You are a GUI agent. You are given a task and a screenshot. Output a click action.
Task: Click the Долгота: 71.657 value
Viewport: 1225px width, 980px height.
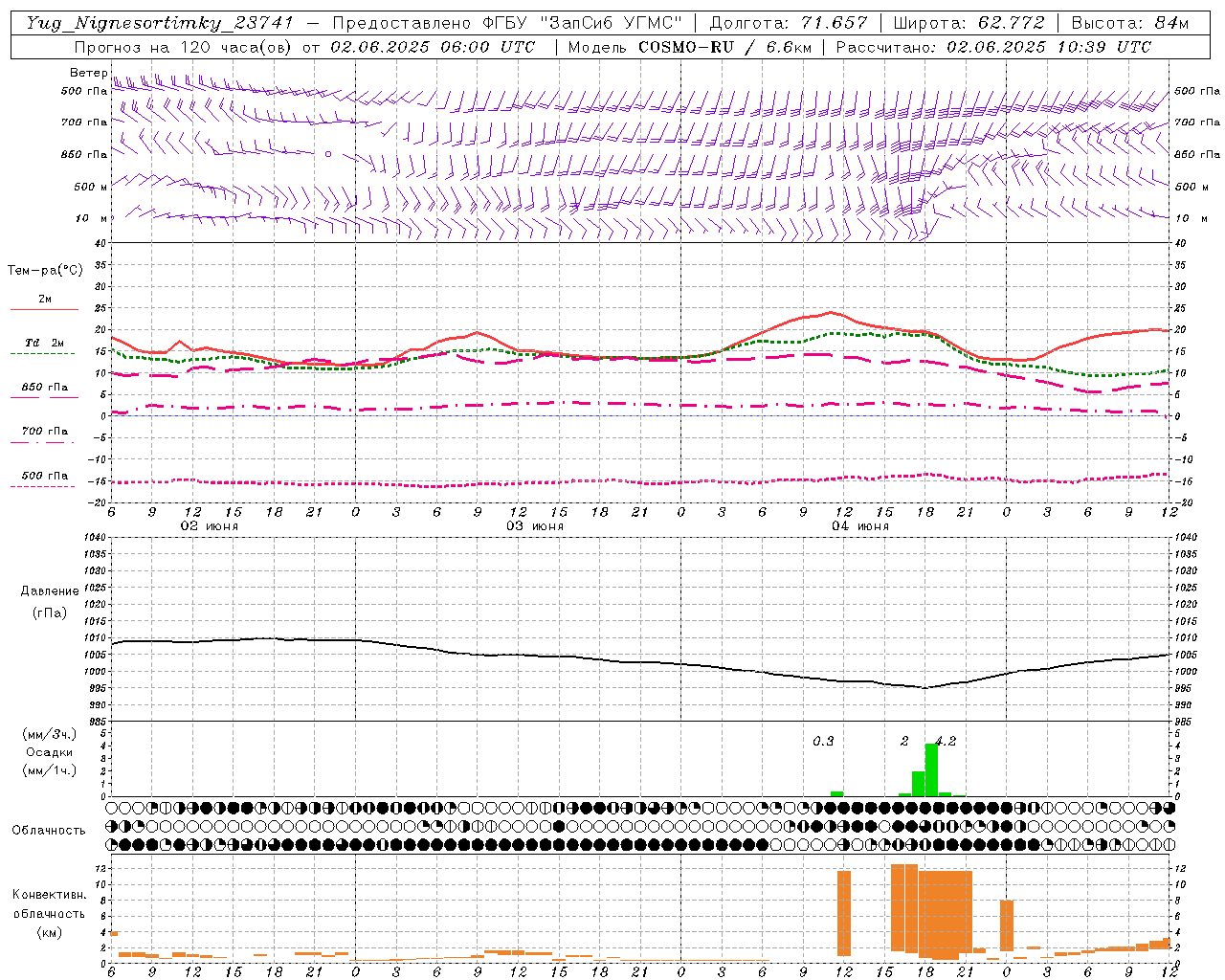[789, 23]
